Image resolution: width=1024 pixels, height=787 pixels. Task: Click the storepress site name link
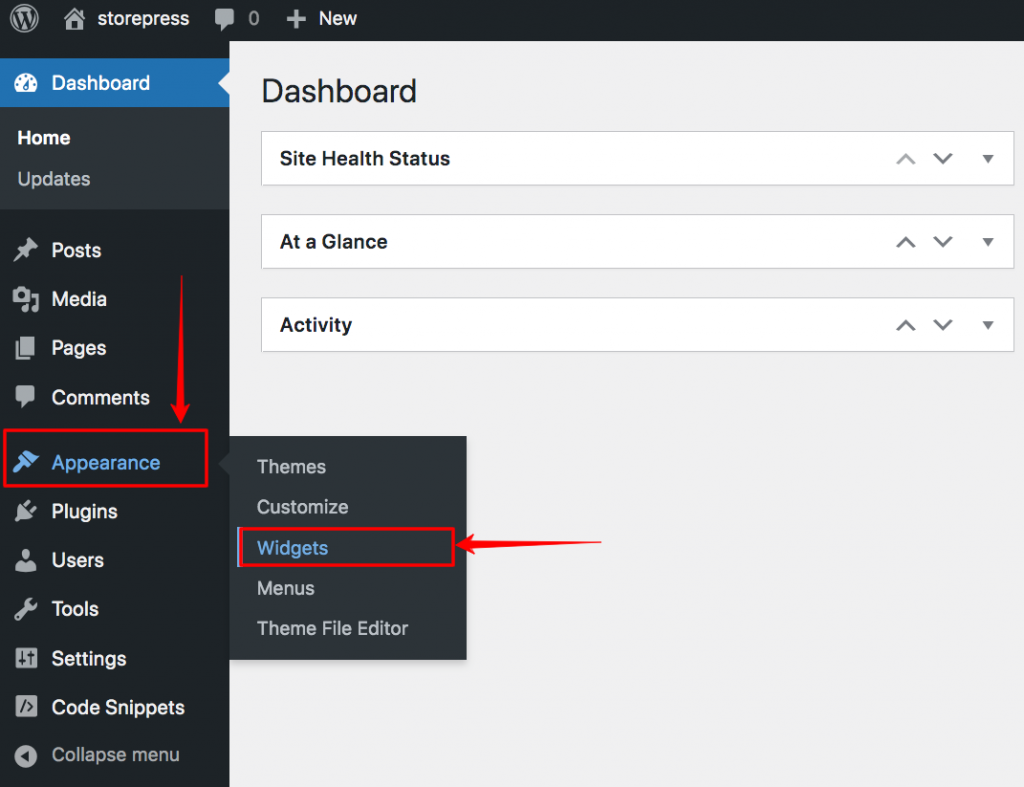point(142,19)
